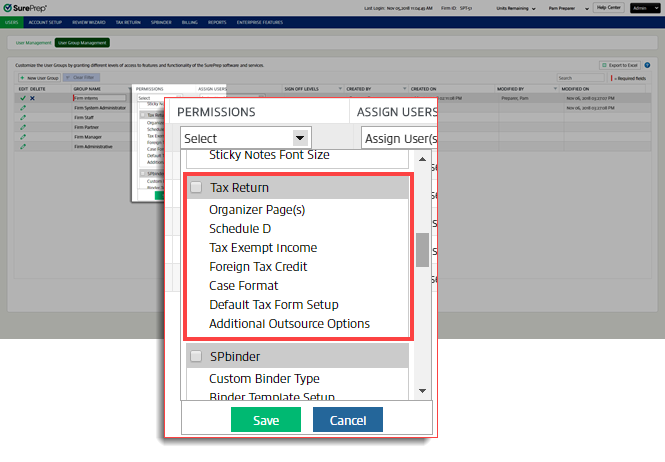This screenshot has height=462, width=665.
Task: Click the green checkmark to save row edit
Action: [x=22, y=98]
